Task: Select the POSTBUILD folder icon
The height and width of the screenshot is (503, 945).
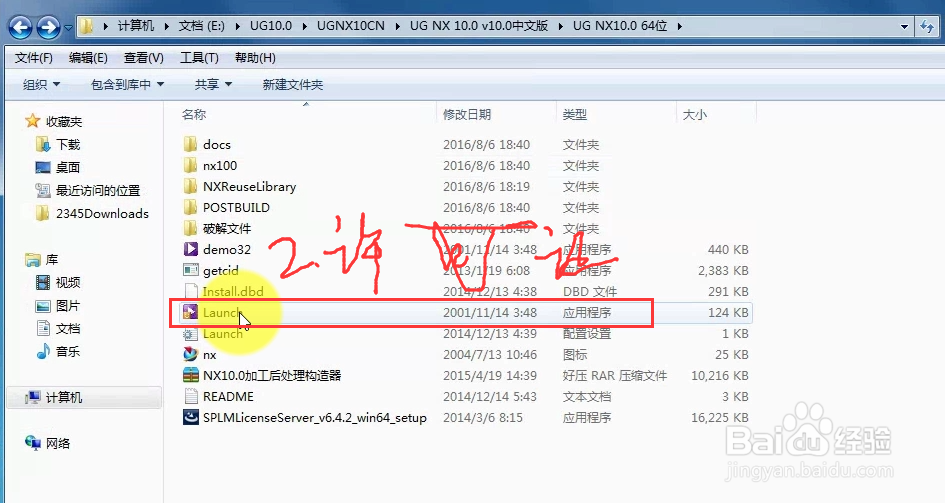Action: click(190, 207)
